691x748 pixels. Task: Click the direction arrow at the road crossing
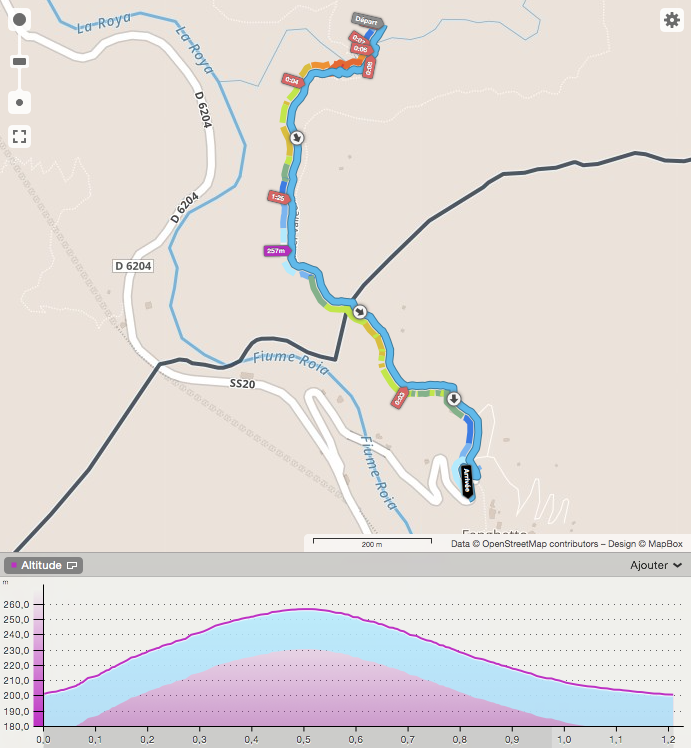[x=358, y=312]
